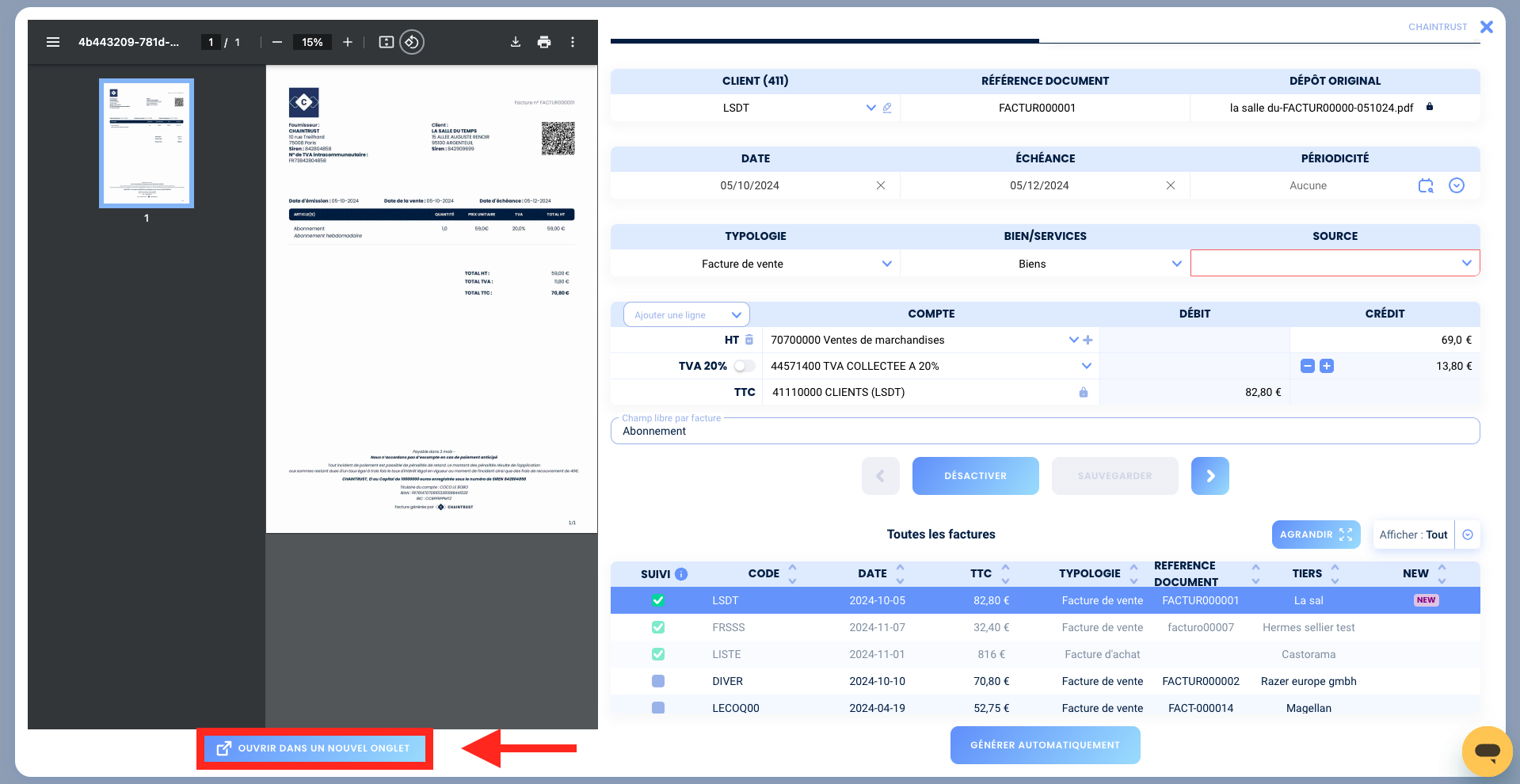
Task: Open the PDF viewer sidebar menu
Action: [x=53, y=42]
